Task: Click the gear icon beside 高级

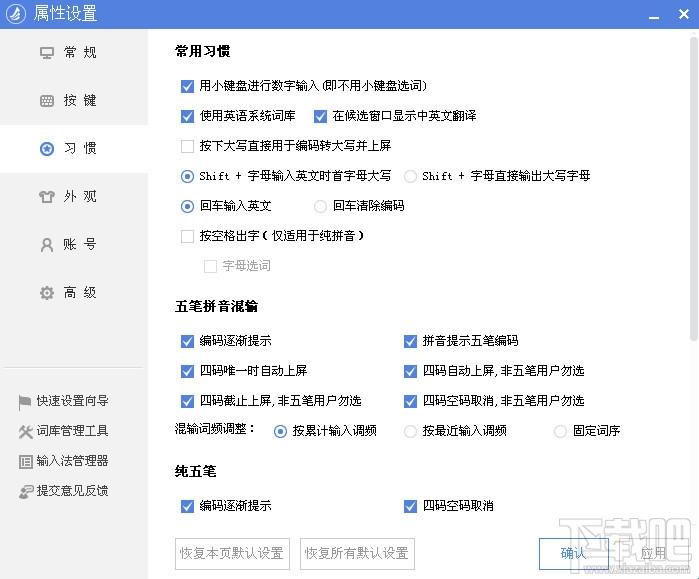Action: 47,293
